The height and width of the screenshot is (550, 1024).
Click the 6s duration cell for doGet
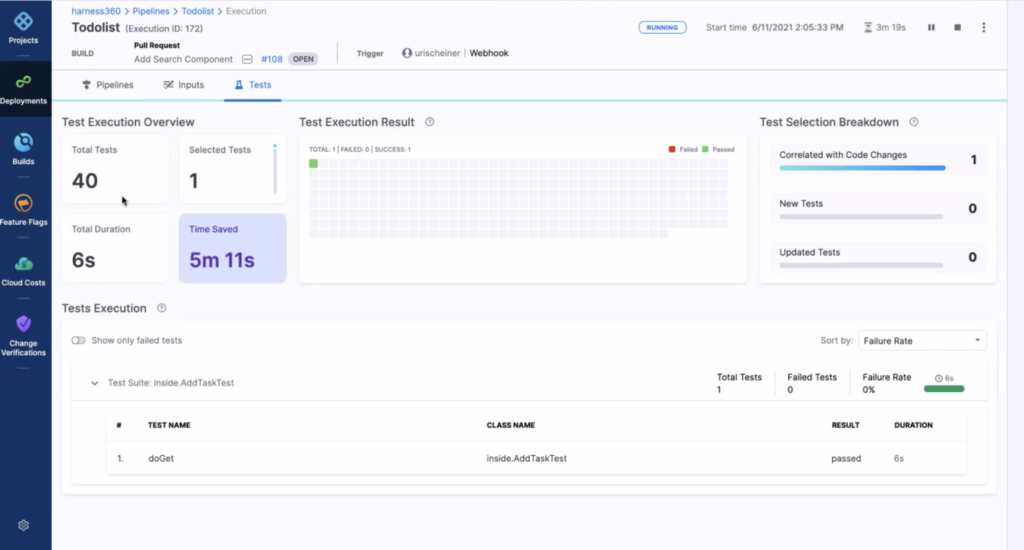coord(899,459)
